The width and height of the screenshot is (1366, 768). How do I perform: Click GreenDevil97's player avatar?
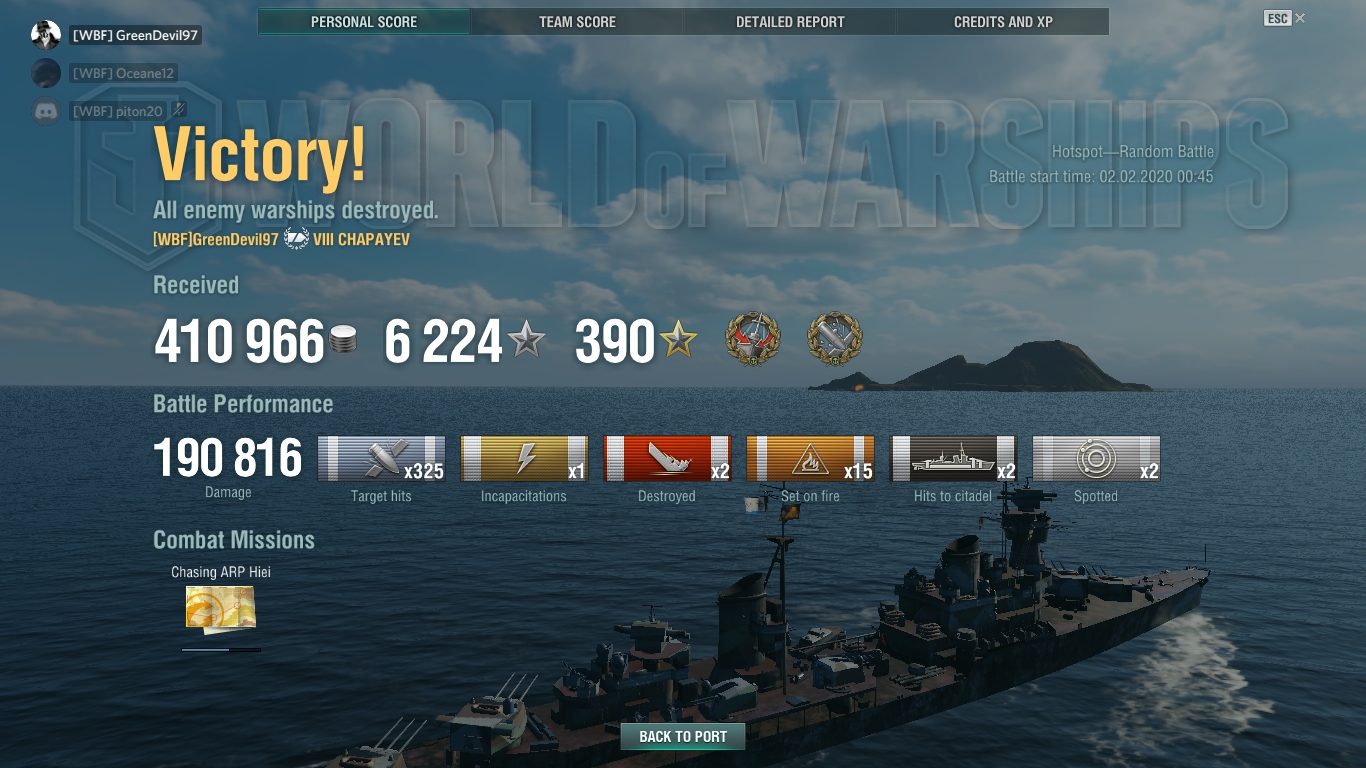pos(46,35)
